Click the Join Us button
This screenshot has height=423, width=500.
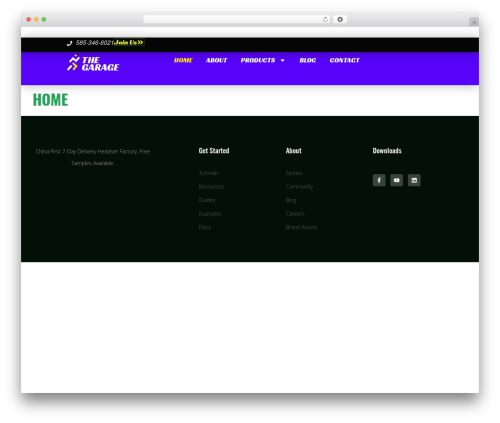click(129, 42)
